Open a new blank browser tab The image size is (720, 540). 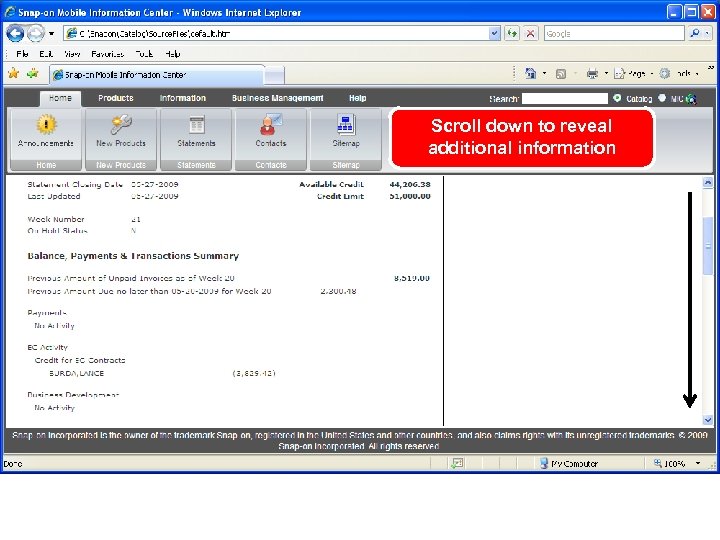274,76
